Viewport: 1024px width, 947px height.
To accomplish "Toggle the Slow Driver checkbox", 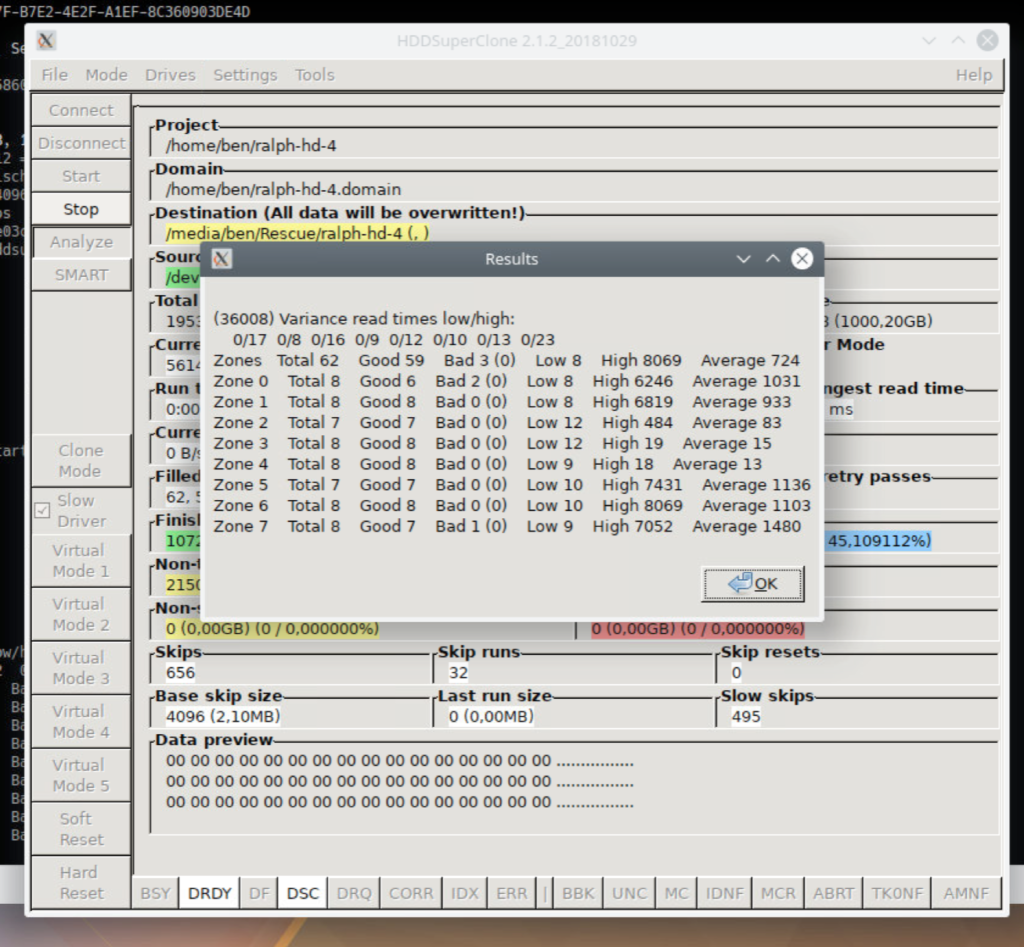I will 42,511.
